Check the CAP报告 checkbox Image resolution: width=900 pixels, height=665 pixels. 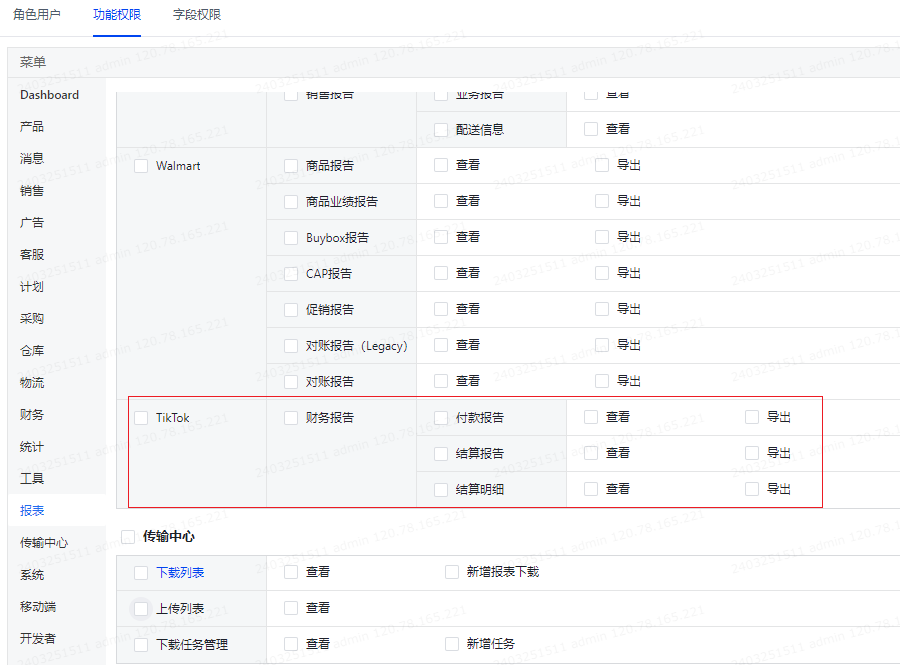tap(291, 274)
